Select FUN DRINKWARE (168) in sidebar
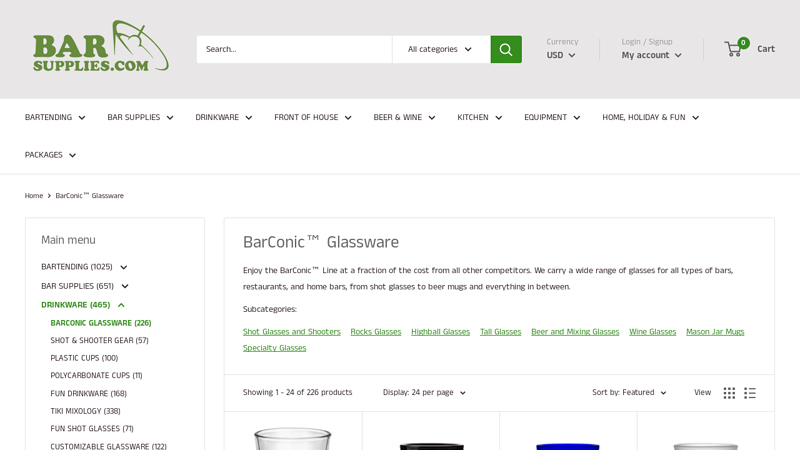 click(88, 393)
